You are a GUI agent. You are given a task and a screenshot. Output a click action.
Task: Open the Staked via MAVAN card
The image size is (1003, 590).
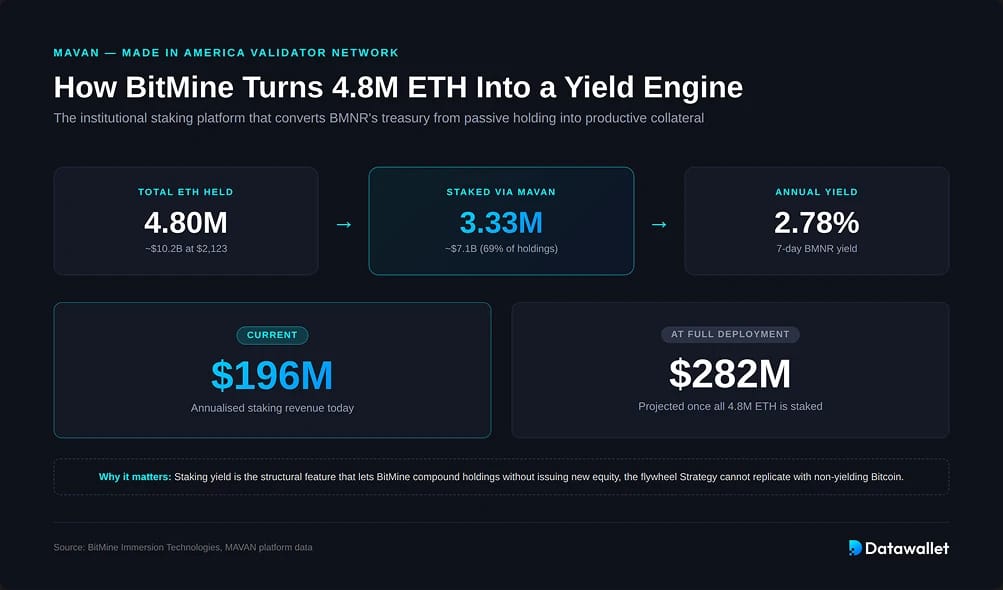(x=501, y=221)
